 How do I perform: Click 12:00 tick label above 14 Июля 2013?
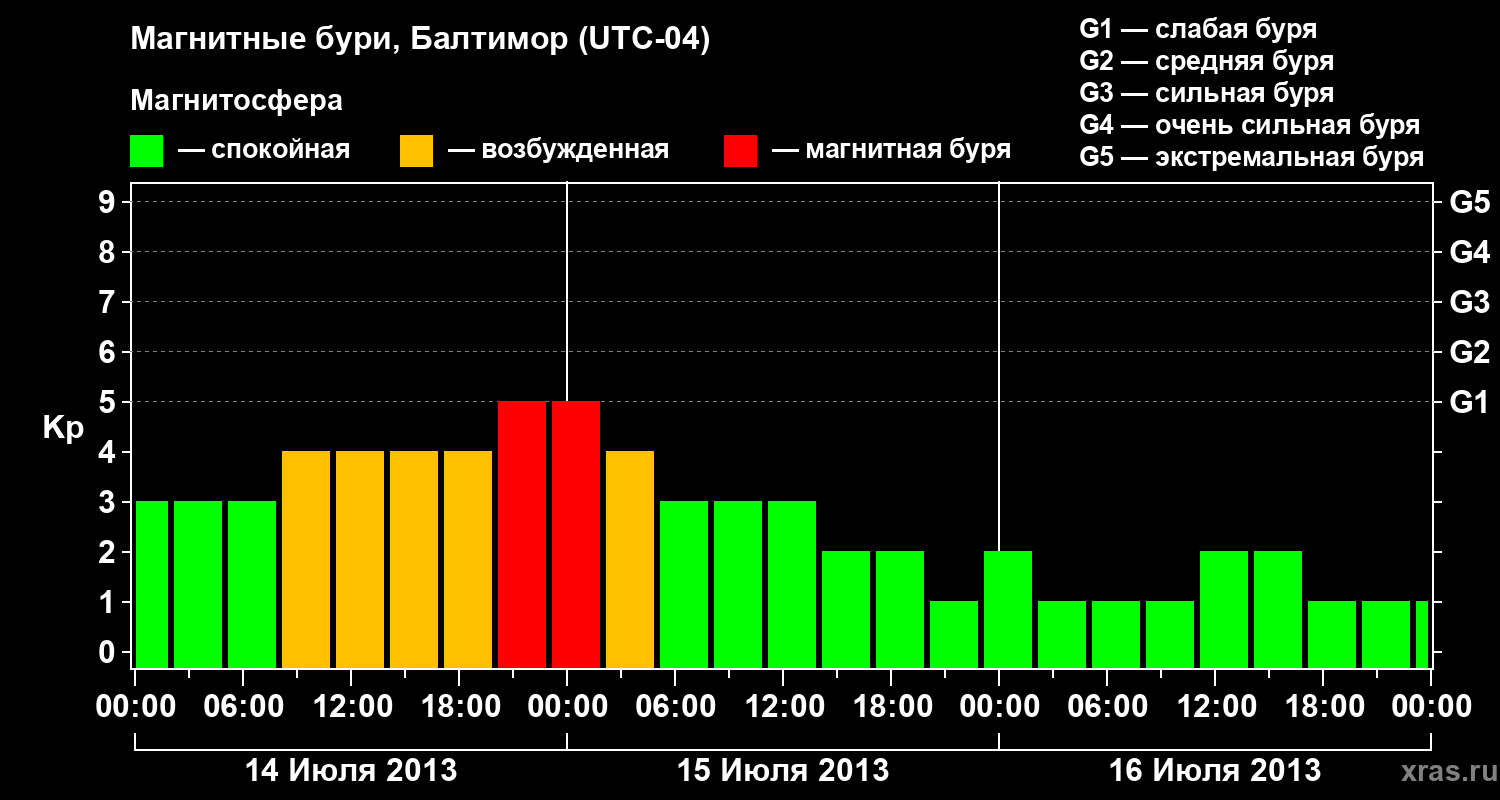click(x=351, y=707)
